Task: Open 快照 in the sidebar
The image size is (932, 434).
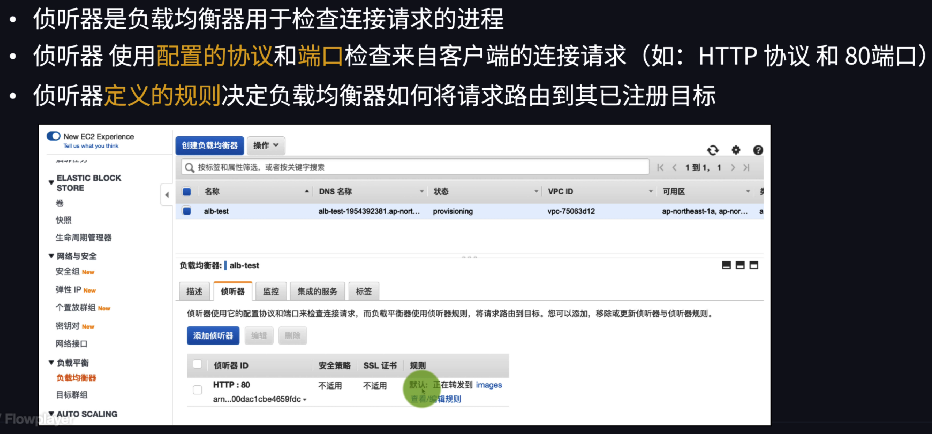Action: coord(64,220)
